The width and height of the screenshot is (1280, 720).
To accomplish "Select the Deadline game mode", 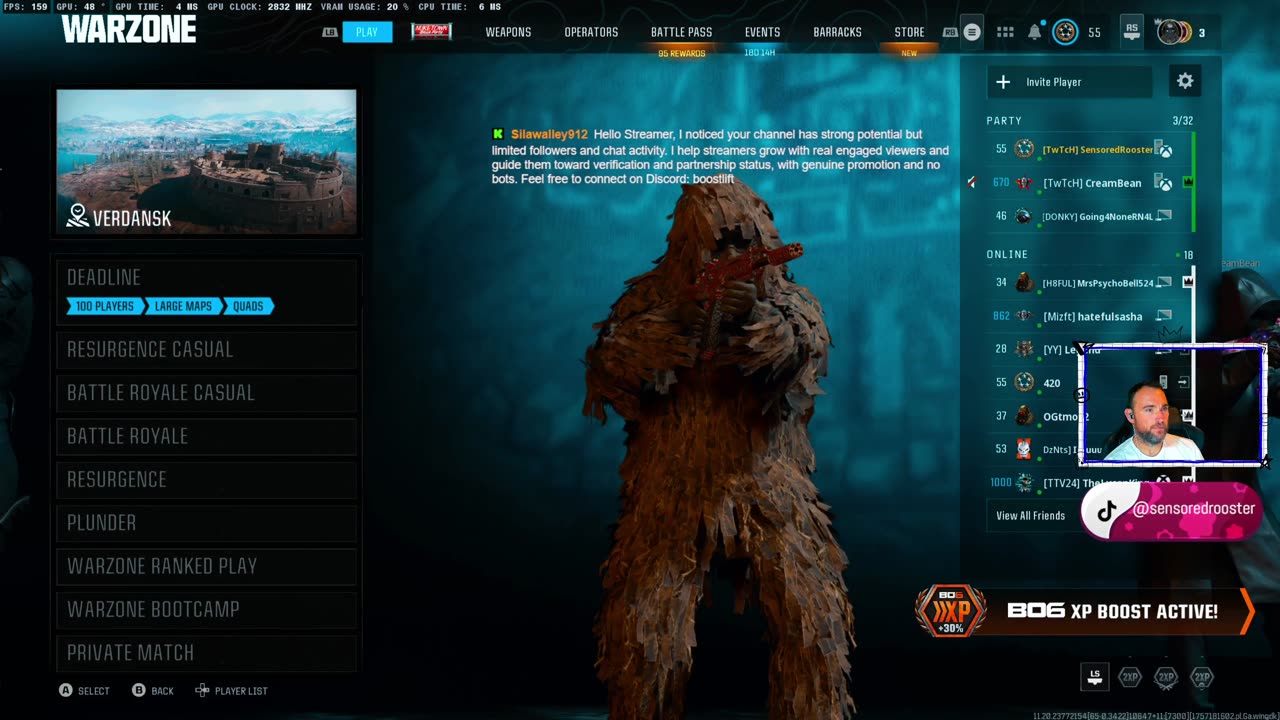I will (x=206, y=290).
